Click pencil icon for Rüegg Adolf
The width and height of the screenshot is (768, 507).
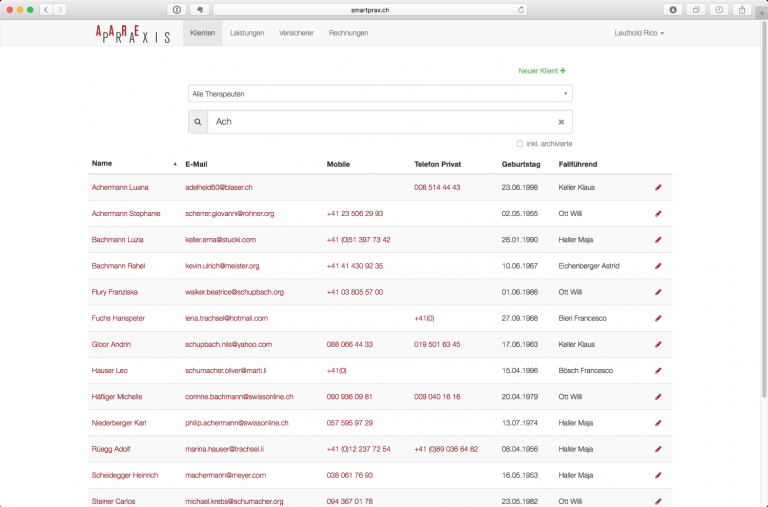tap(658, 449)
